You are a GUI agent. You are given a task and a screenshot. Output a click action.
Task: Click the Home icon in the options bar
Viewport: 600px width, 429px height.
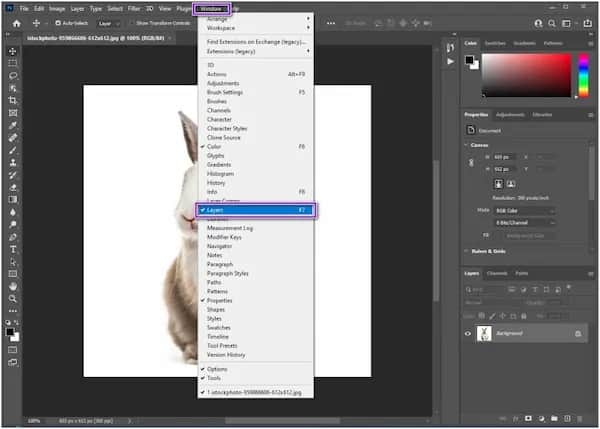[x=16, y=23]
